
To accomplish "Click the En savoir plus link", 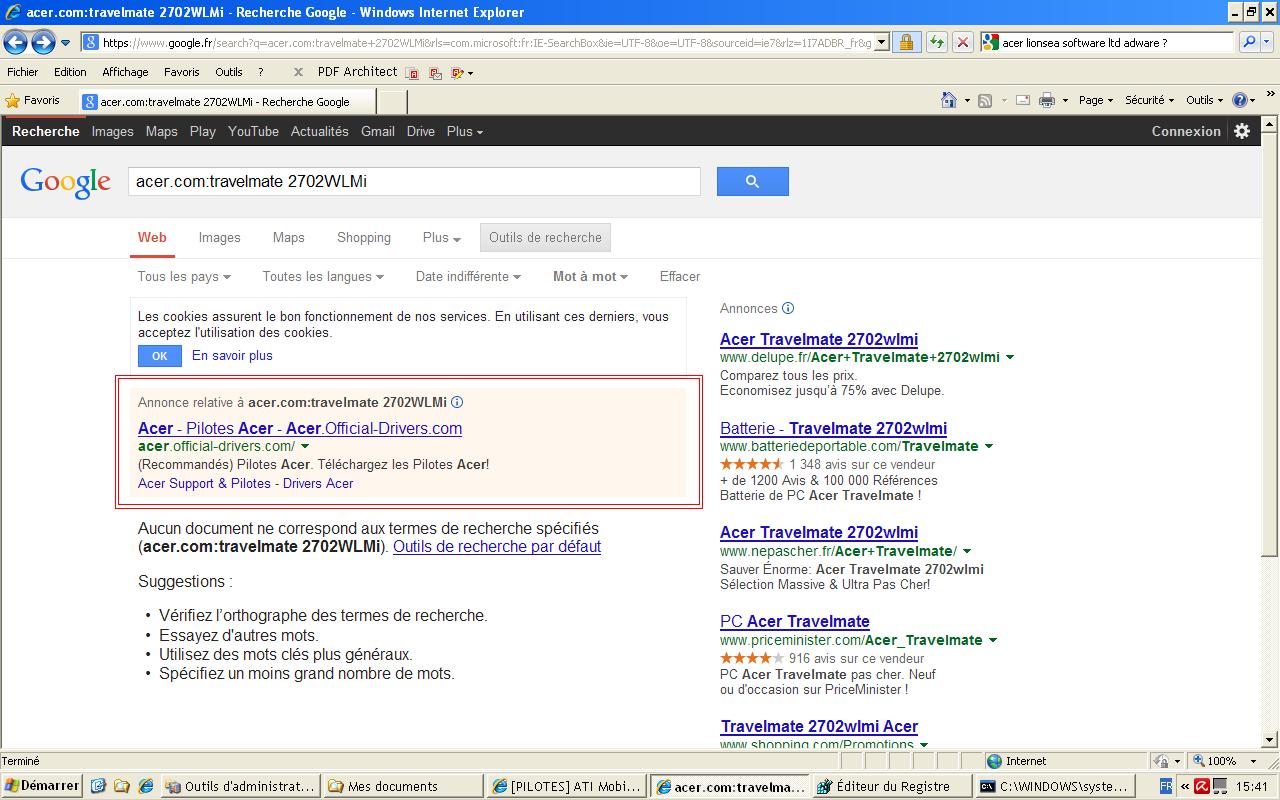I will (x=232, y=355).
